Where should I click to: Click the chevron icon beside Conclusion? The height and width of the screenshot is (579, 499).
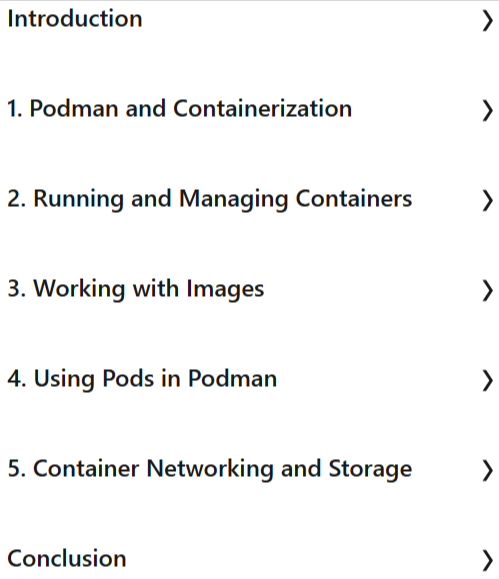pyautogui.click(x=488, y=561)
